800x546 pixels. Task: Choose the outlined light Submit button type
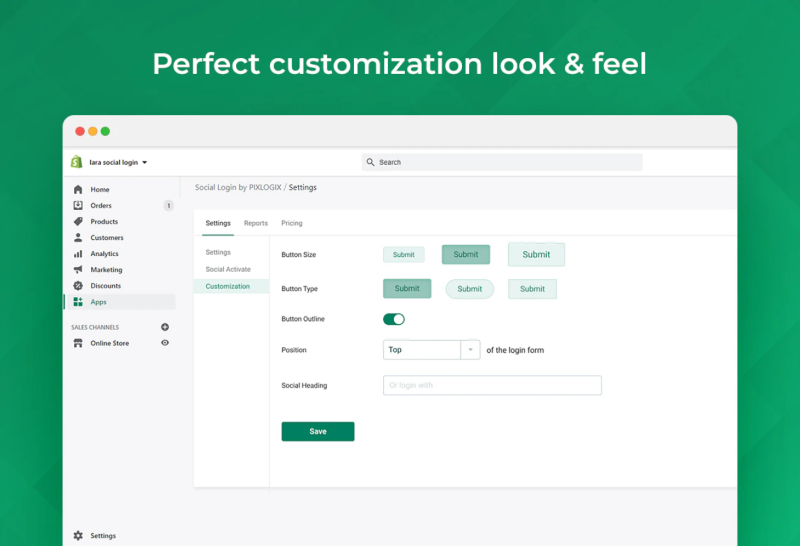pyautogui.click(x=532, y=289)
